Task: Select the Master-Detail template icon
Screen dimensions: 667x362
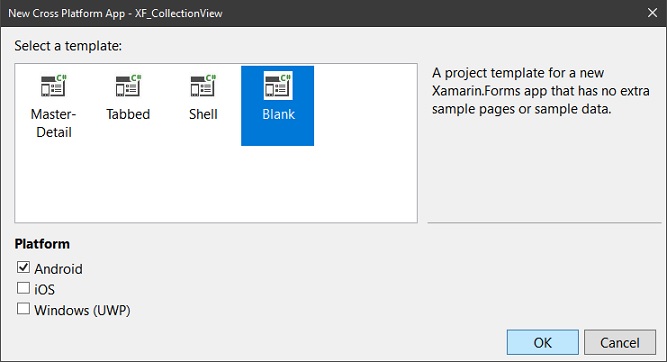Action: (54, 86)
